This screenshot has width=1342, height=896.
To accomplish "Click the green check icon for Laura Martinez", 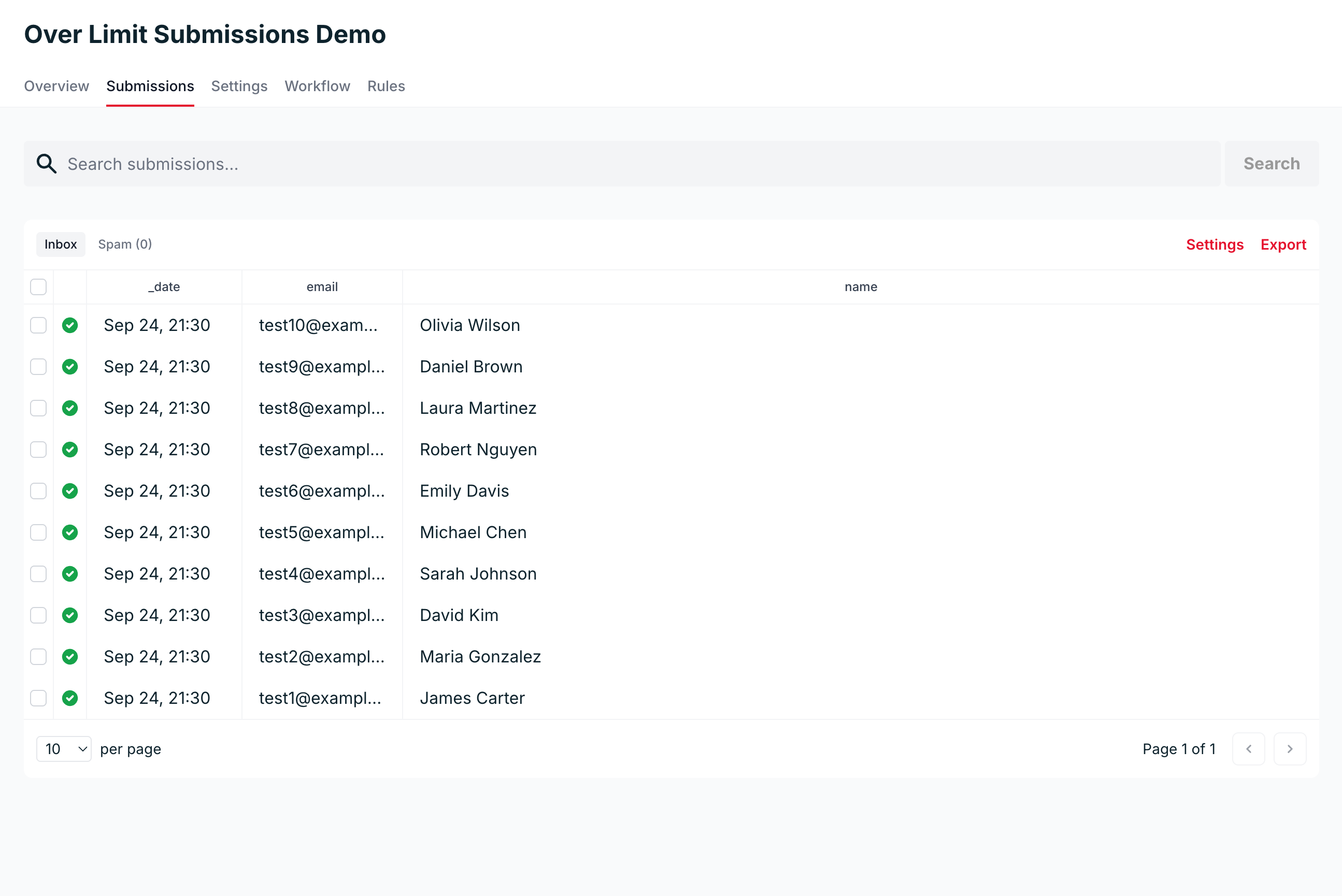I will [70, 408].
